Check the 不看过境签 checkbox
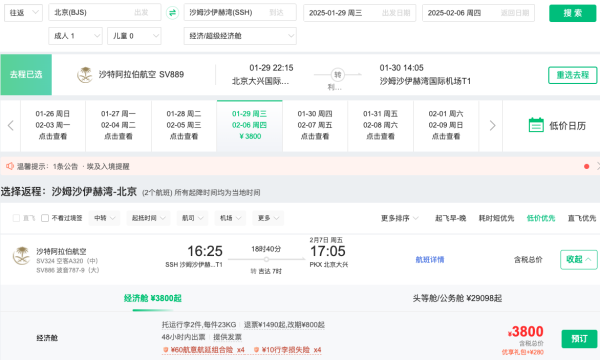 click(x=45, y=218)
